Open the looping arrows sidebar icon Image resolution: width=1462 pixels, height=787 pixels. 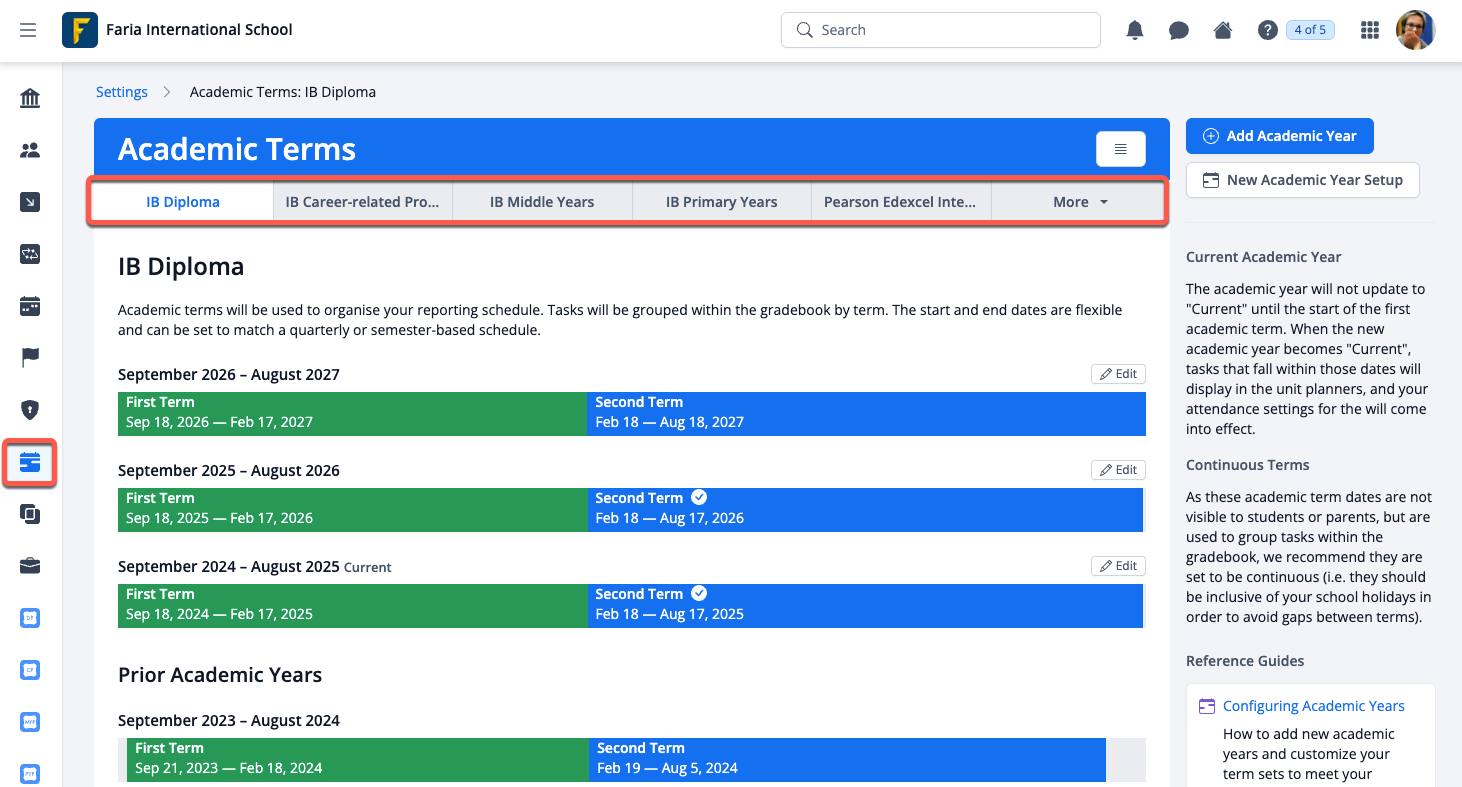pos(30,254)
